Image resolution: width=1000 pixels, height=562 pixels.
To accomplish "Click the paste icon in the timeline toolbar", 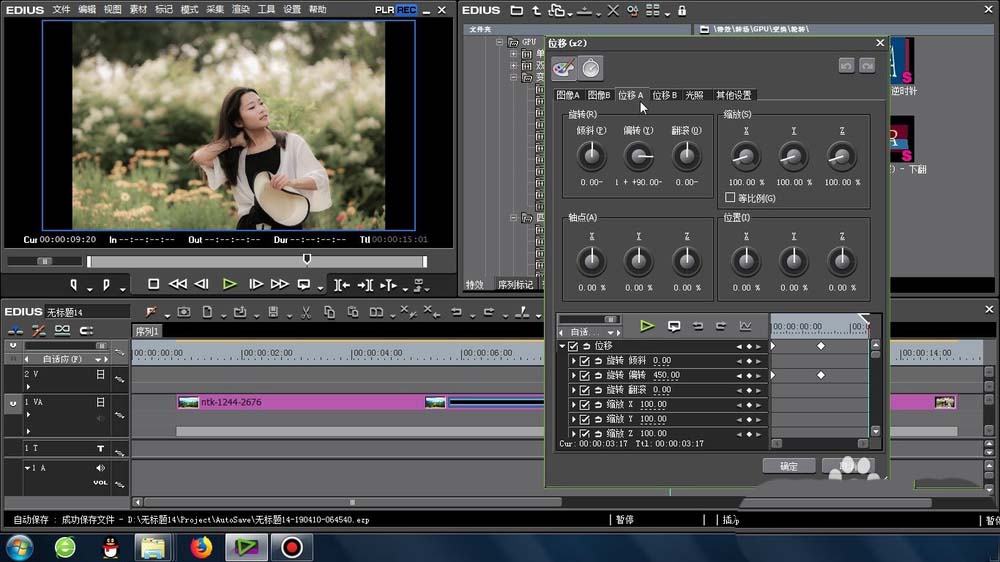I will pos(353,312).
